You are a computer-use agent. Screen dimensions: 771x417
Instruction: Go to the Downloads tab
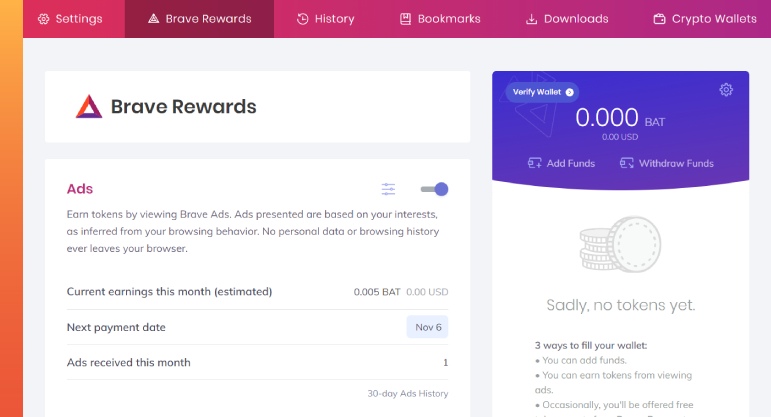566,19
